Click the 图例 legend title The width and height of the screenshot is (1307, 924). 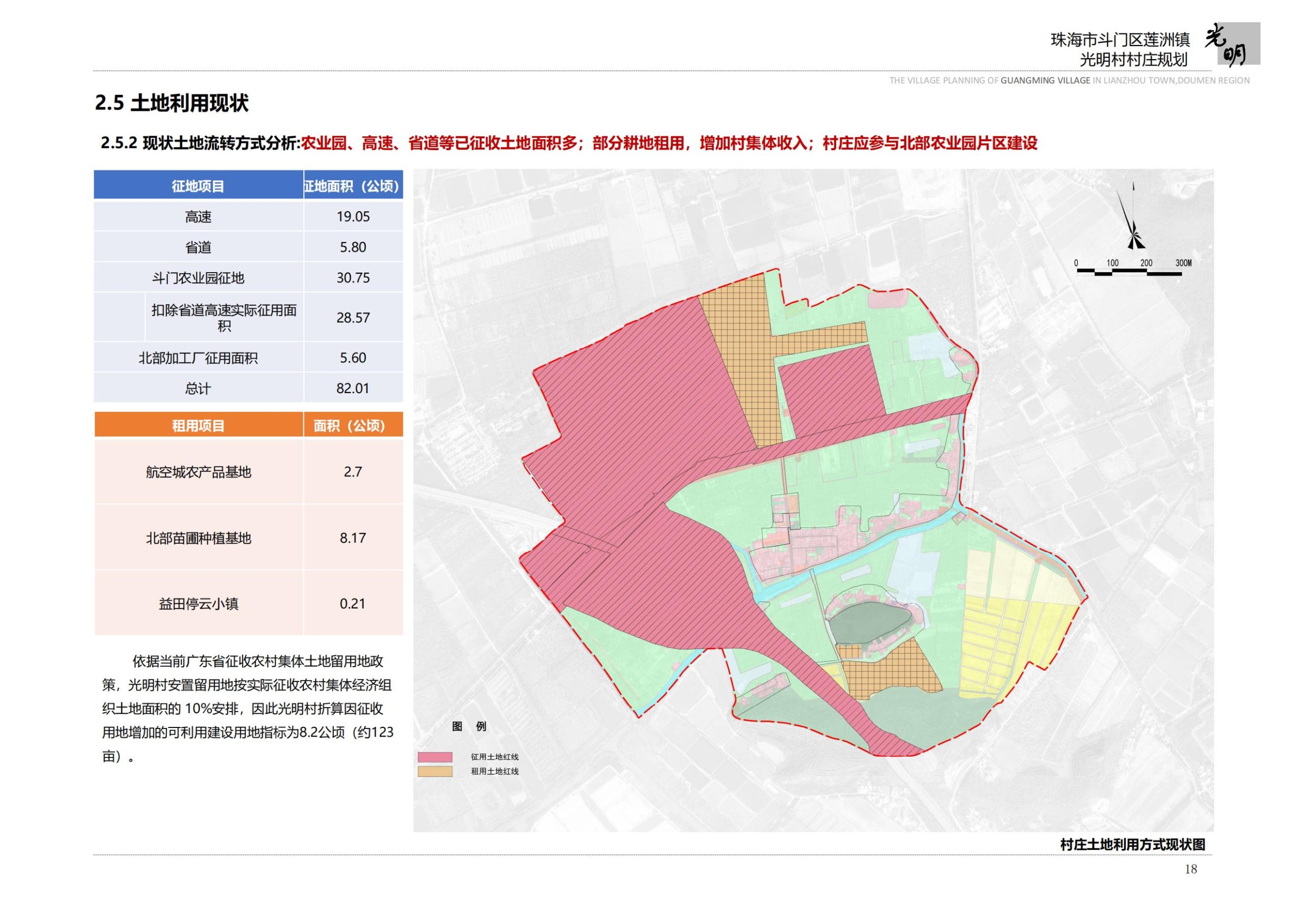point(469,726)
